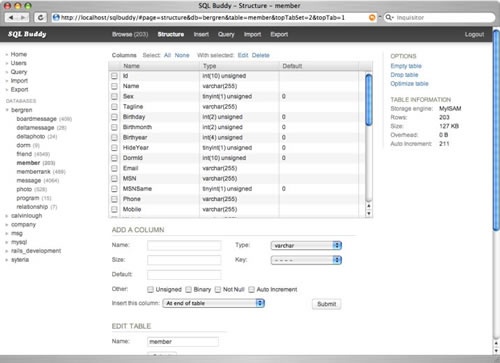Click the columns list vertical scrollbar thumb
This screenshot has height=363, width=500.
(369, 100)
